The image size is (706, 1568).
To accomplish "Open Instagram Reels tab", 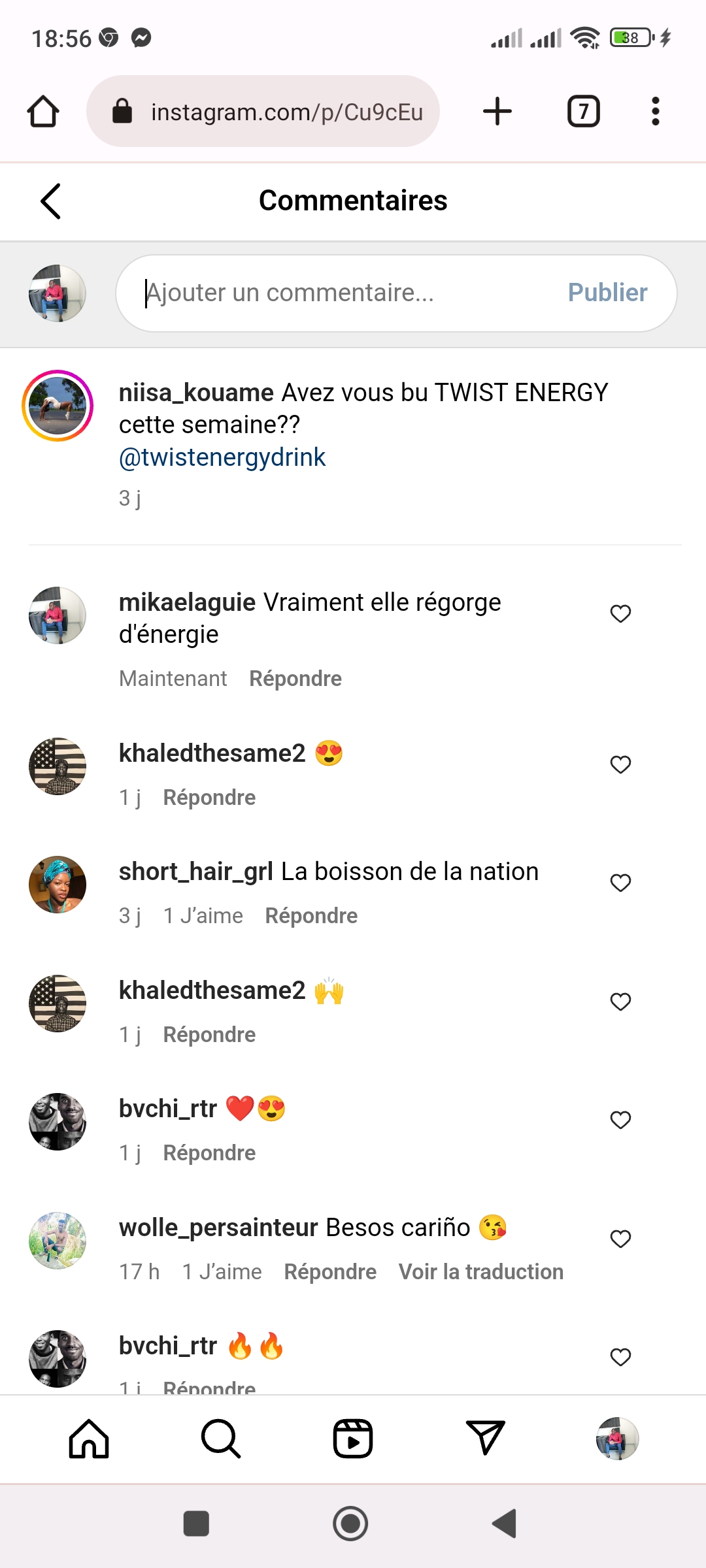I will [353, 1439].
